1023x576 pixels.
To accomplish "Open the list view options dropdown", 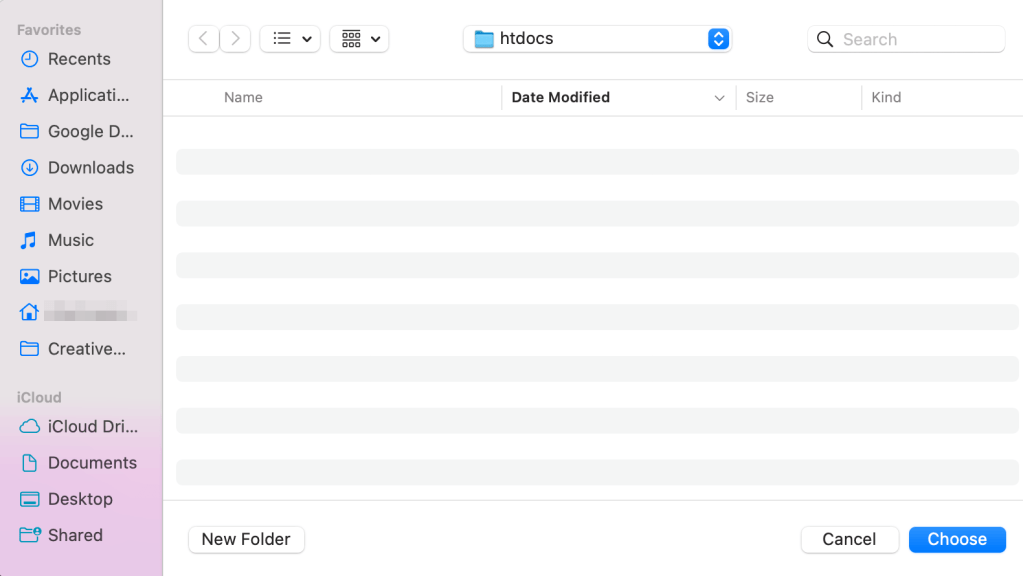I will [290, 38].
